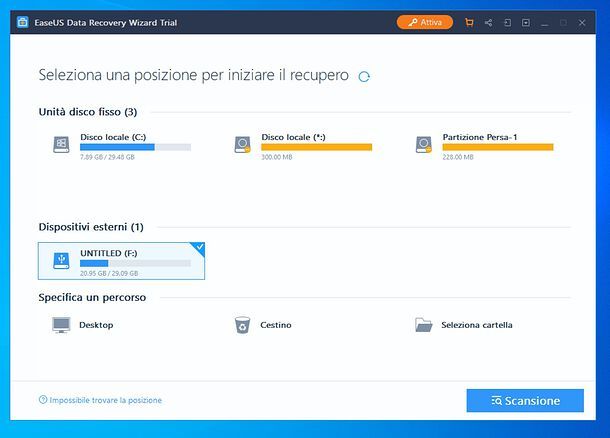This screenshot has height=438, width=610.
Task: Close the EaseUS Data Recovery window
Action: [582, 23]
